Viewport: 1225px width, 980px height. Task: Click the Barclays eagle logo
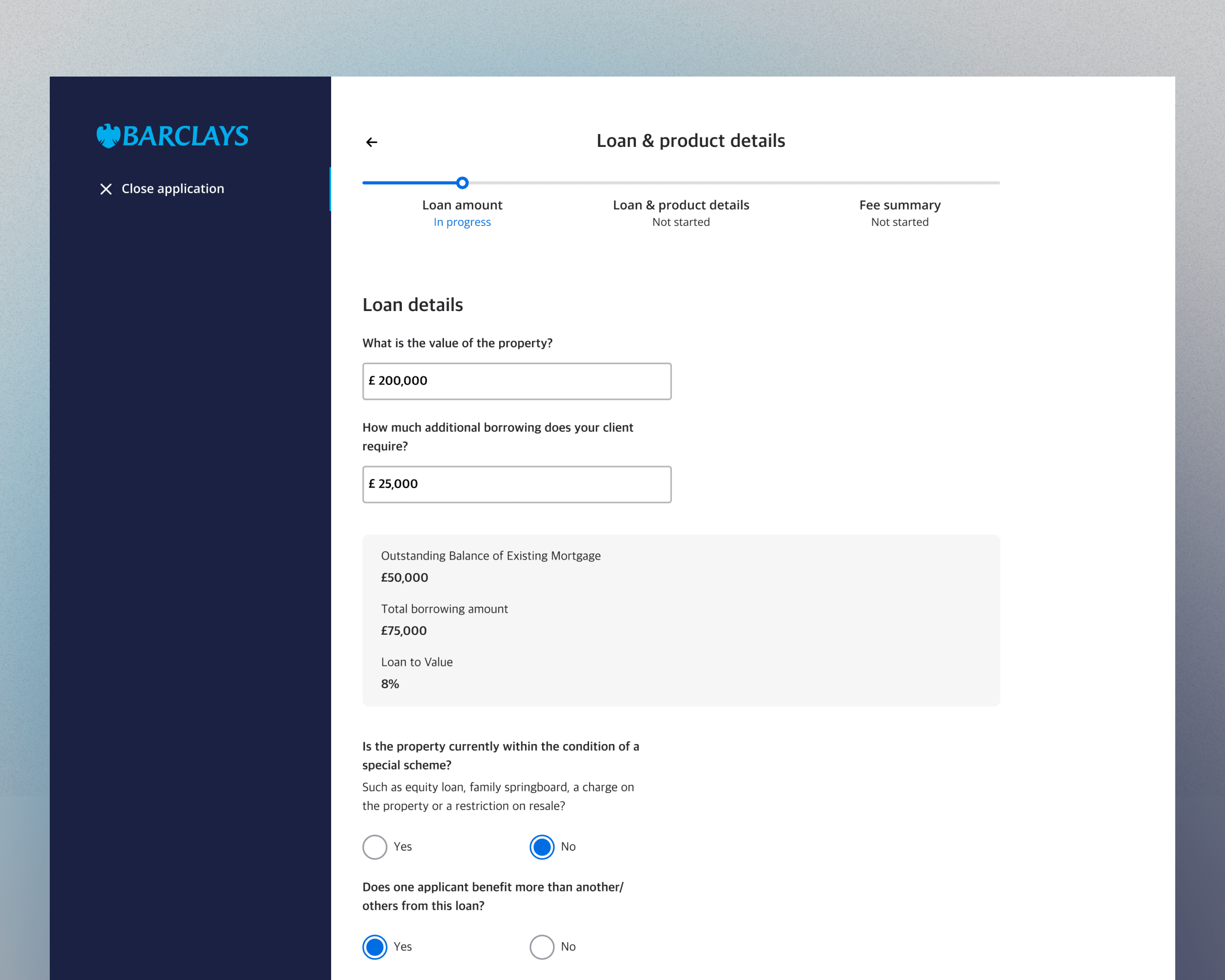click(108, 136)
